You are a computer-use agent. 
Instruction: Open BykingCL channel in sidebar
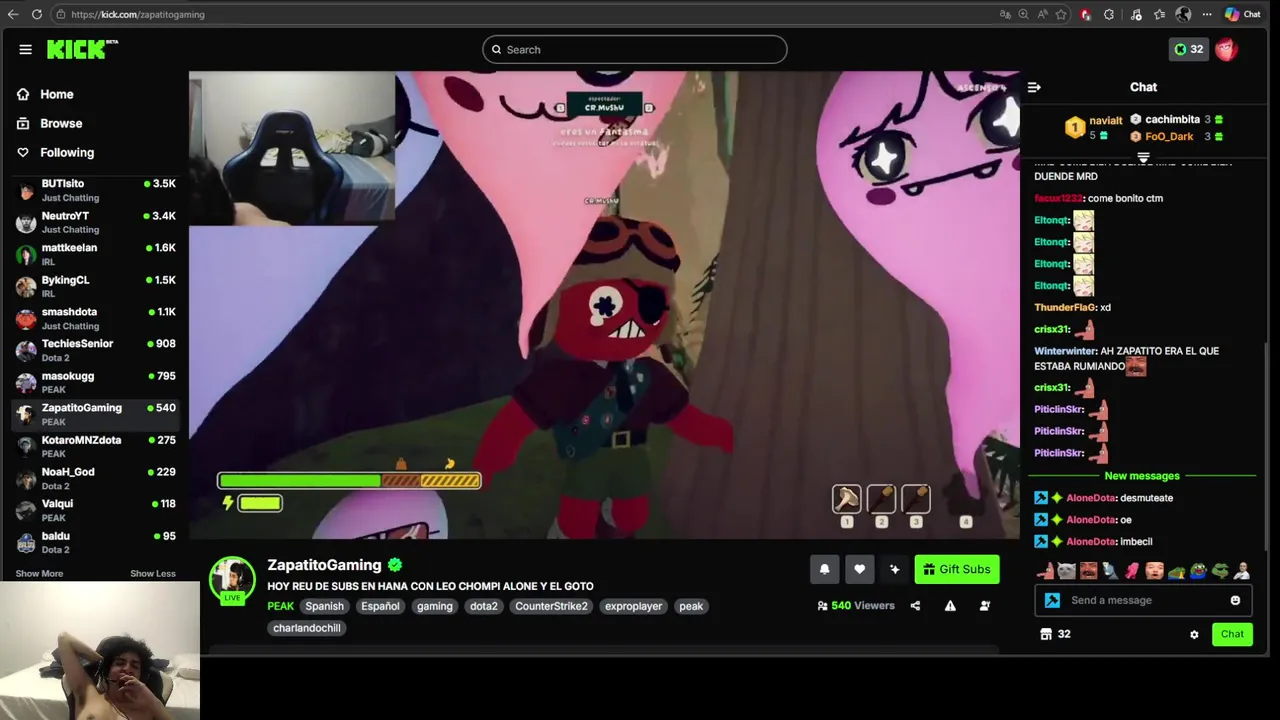pos(95,286)
